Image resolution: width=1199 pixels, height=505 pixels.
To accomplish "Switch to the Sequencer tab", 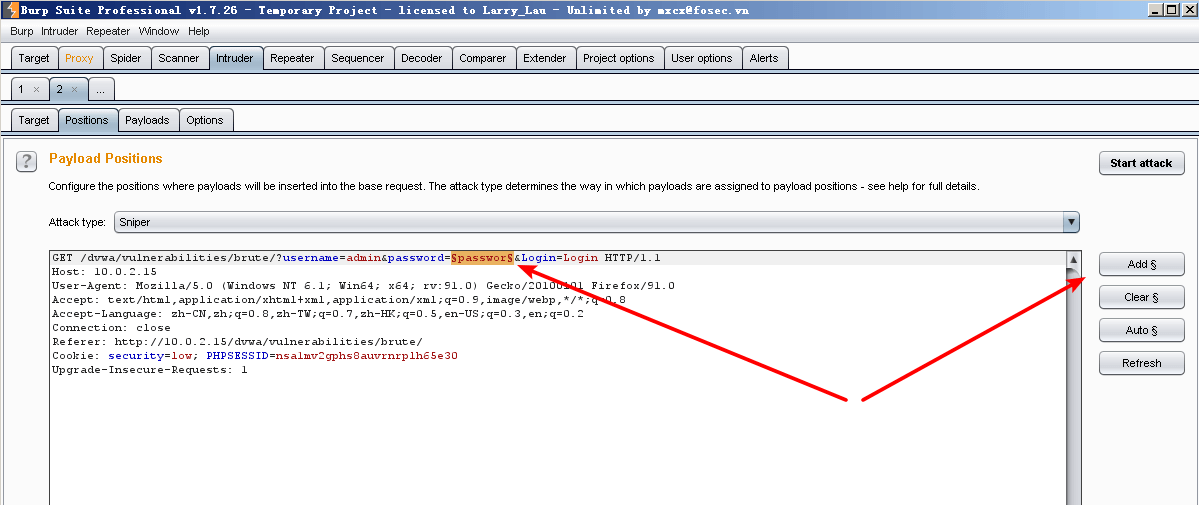I will tap(357, 58).
